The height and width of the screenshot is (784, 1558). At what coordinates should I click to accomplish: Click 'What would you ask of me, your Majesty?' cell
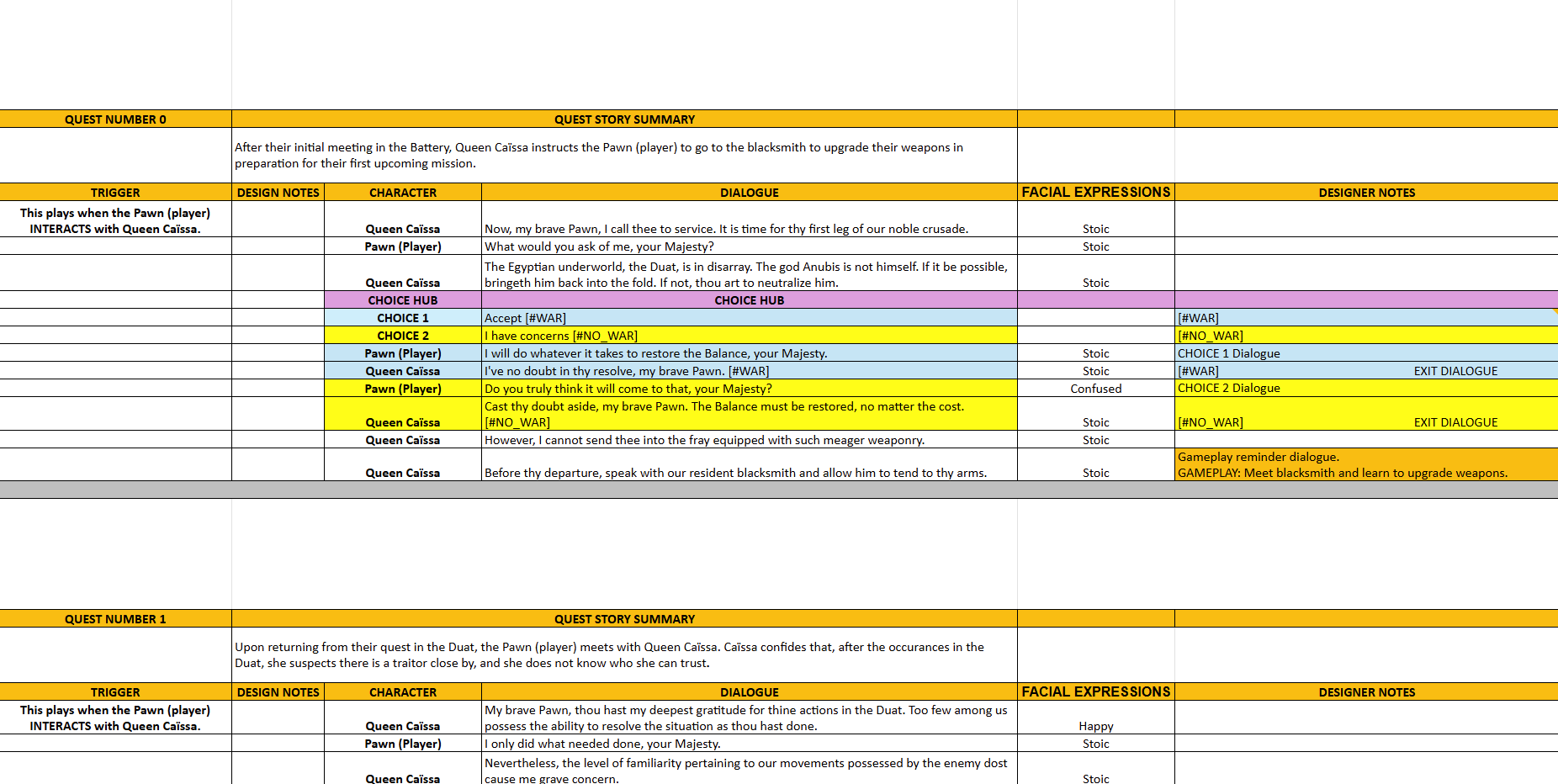coord(749,246)
